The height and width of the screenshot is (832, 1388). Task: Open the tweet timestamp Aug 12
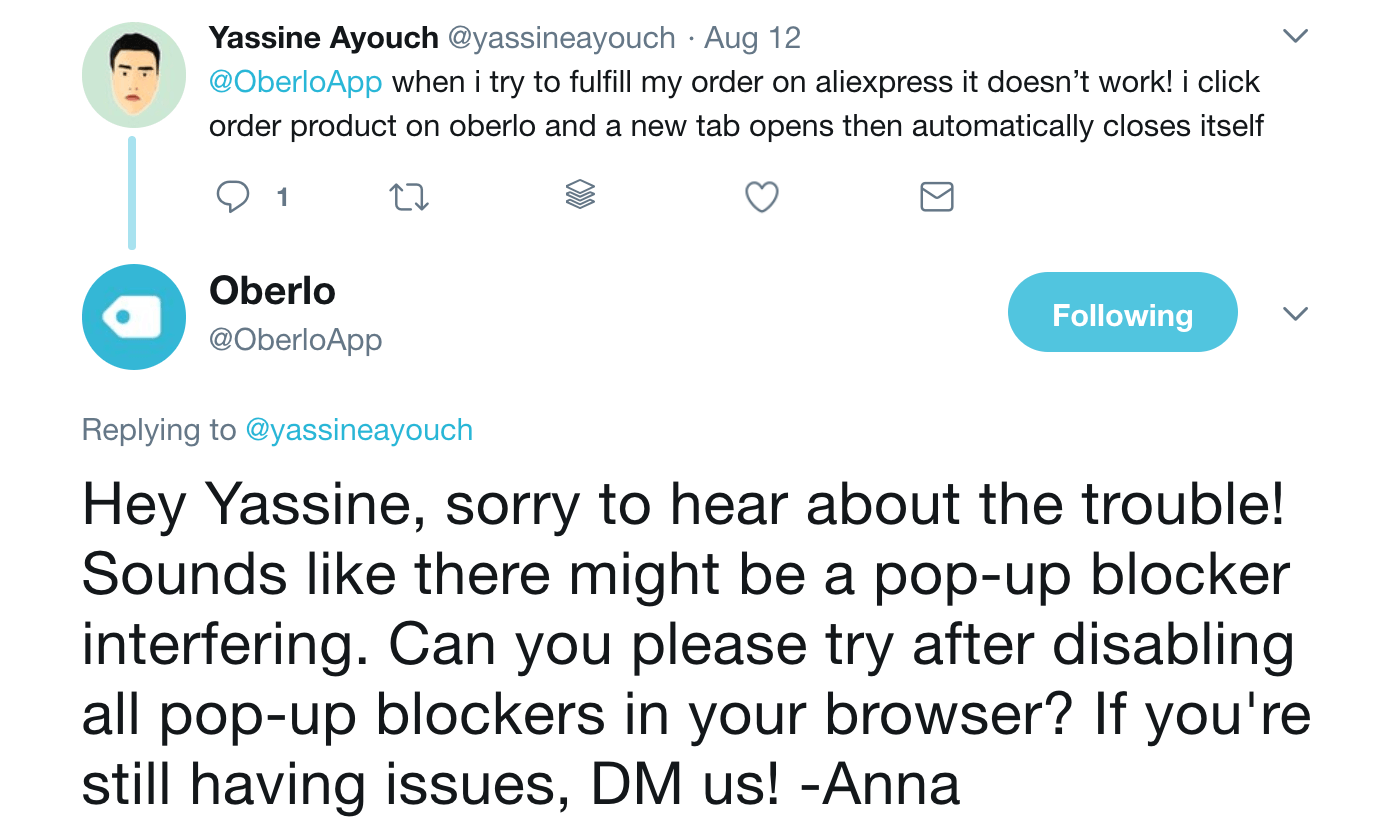(752, 37)
